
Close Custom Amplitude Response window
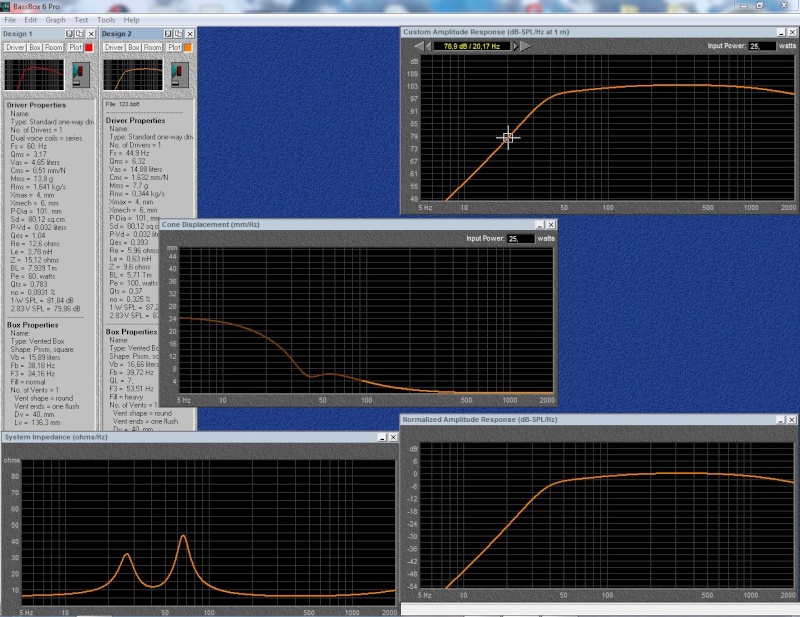click(792, 32)
